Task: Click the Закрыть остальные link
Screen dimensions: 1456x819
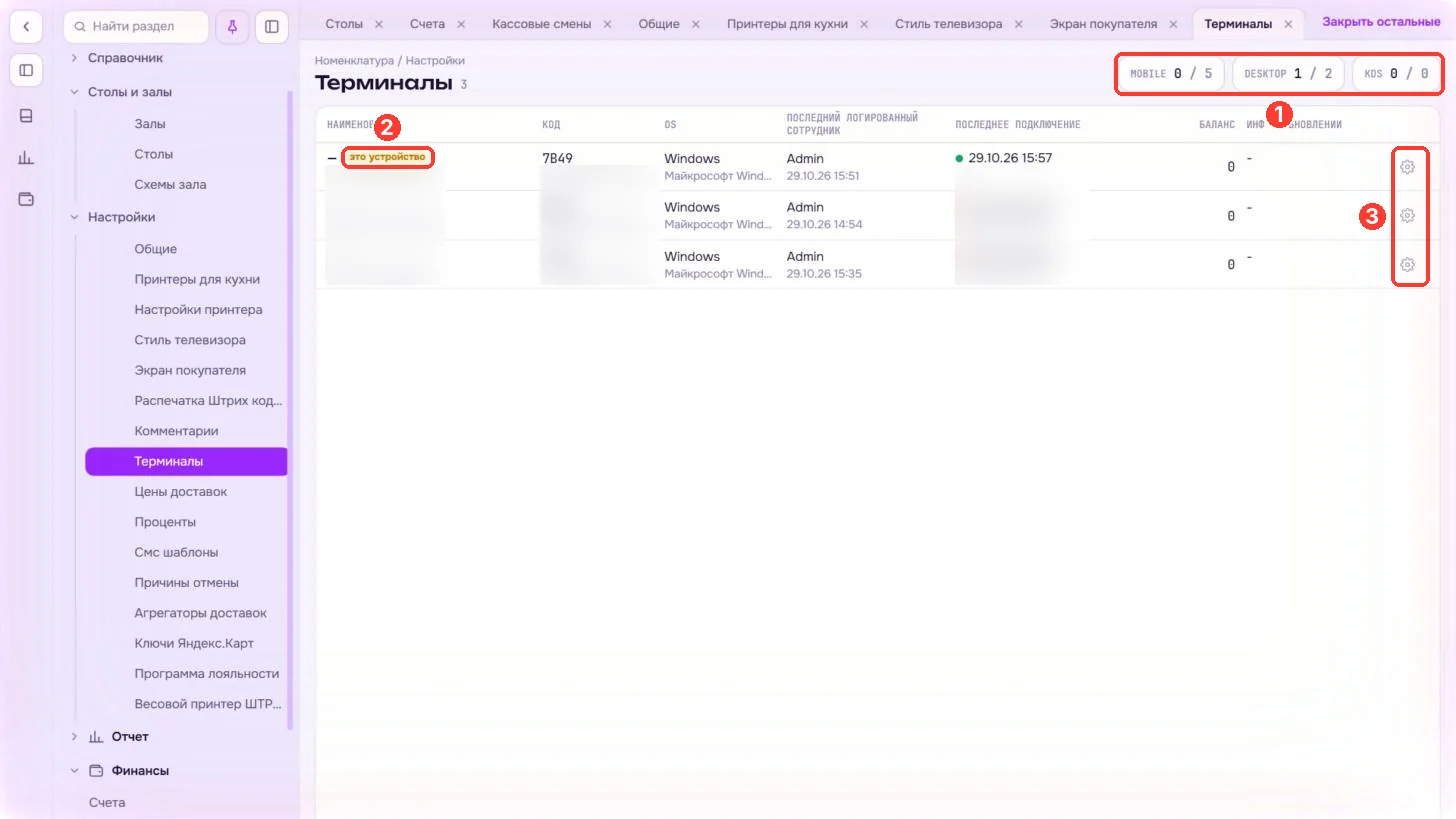Action: click(1381, 22)
